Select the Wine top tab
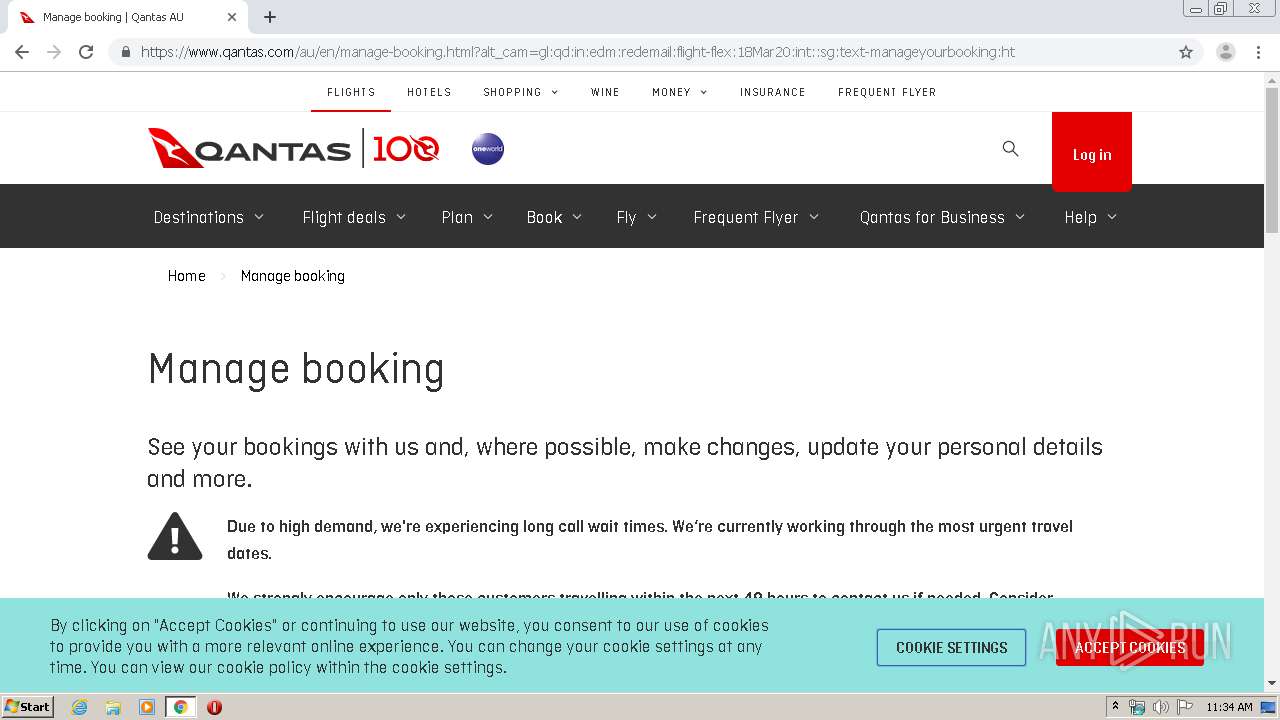This screenshot has width=1280, height=720. 605,92
